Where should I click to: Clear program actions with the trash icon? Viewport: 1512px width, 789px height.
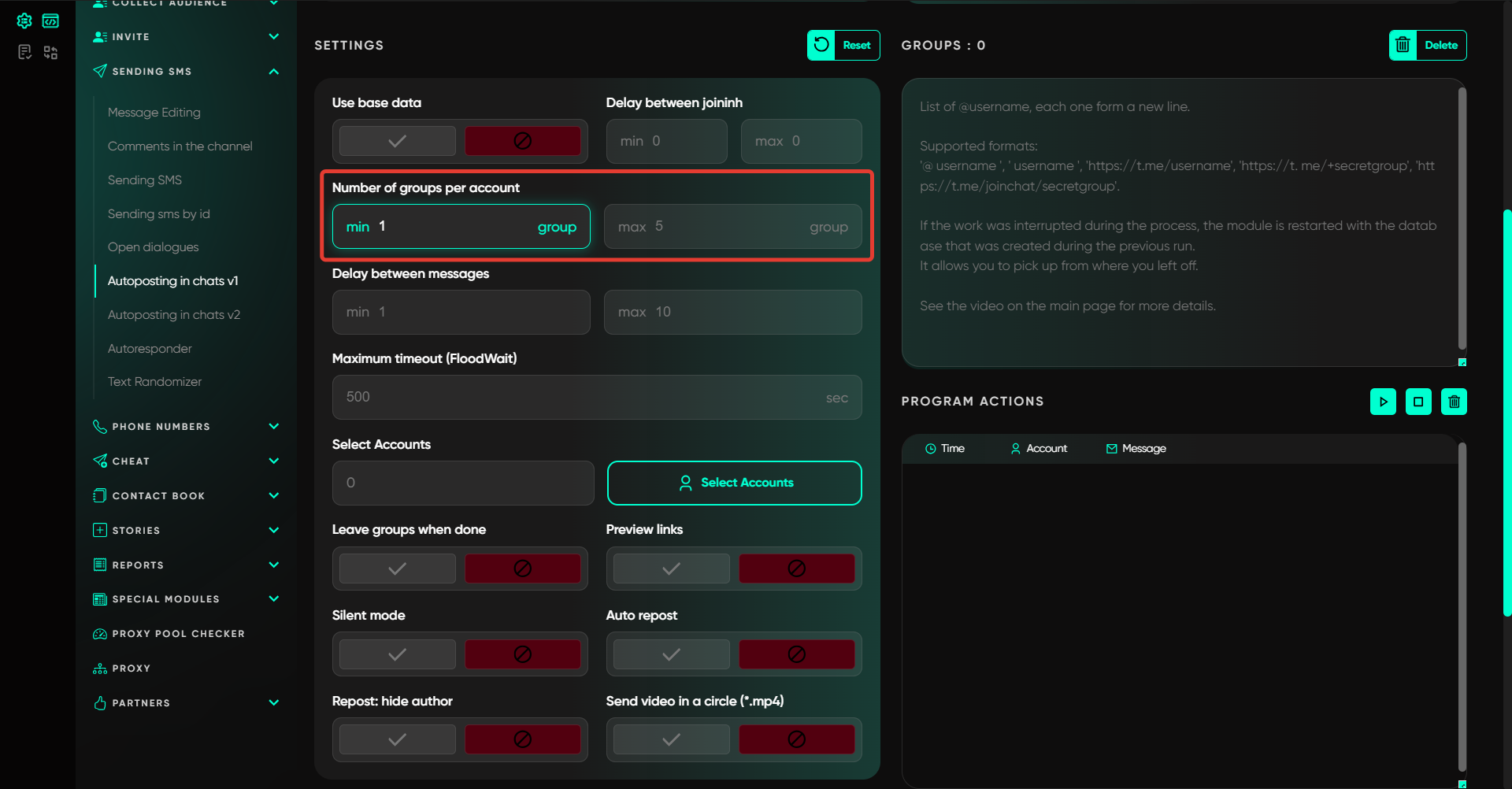(x=1454, y=402)
